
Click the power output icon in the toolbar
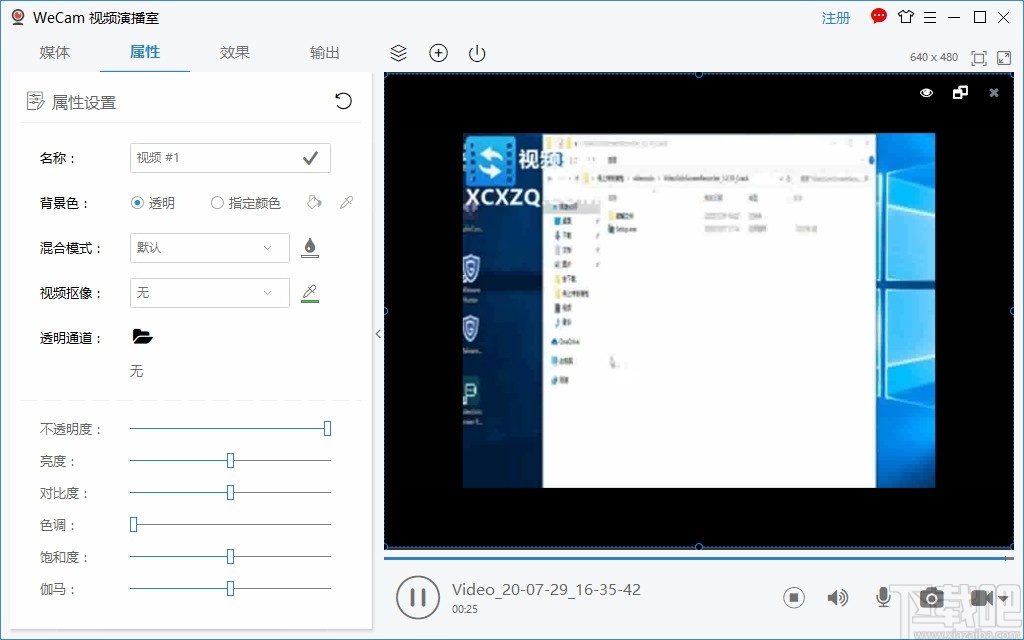(476, 53)
